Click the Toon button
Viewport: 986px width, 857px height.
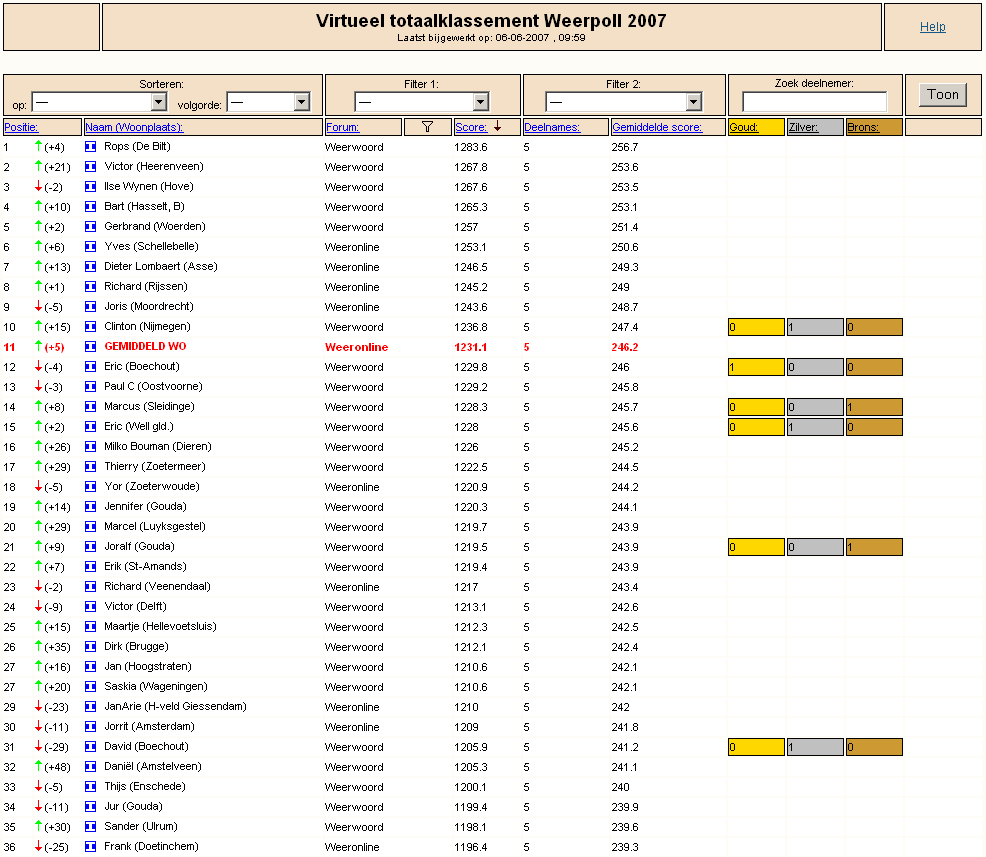(x=943, y=94)
